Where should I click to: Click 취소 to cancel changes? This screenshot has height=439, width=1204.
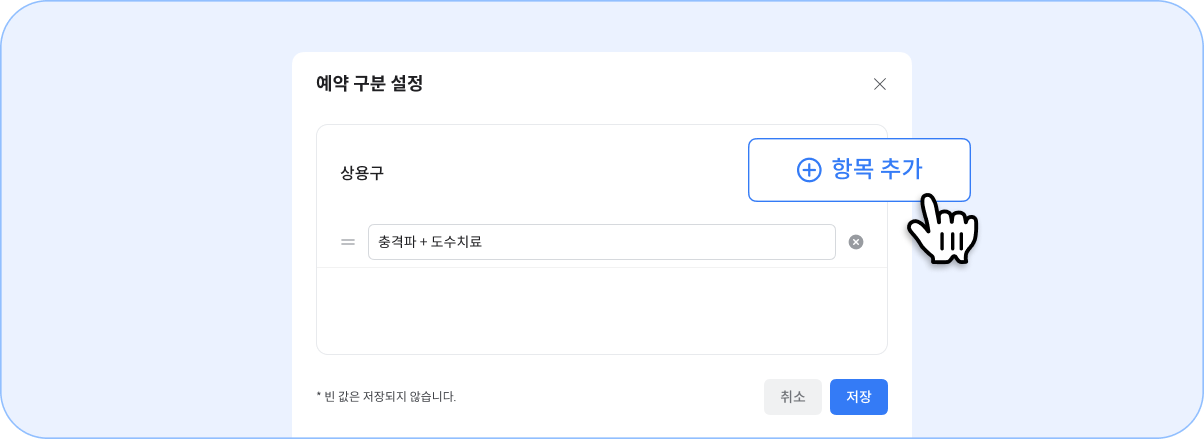[793, 397]
